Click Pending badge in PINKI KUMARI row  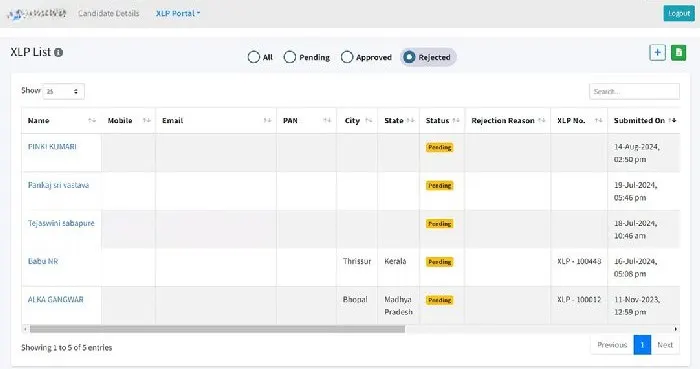click(x=440, y=147)
